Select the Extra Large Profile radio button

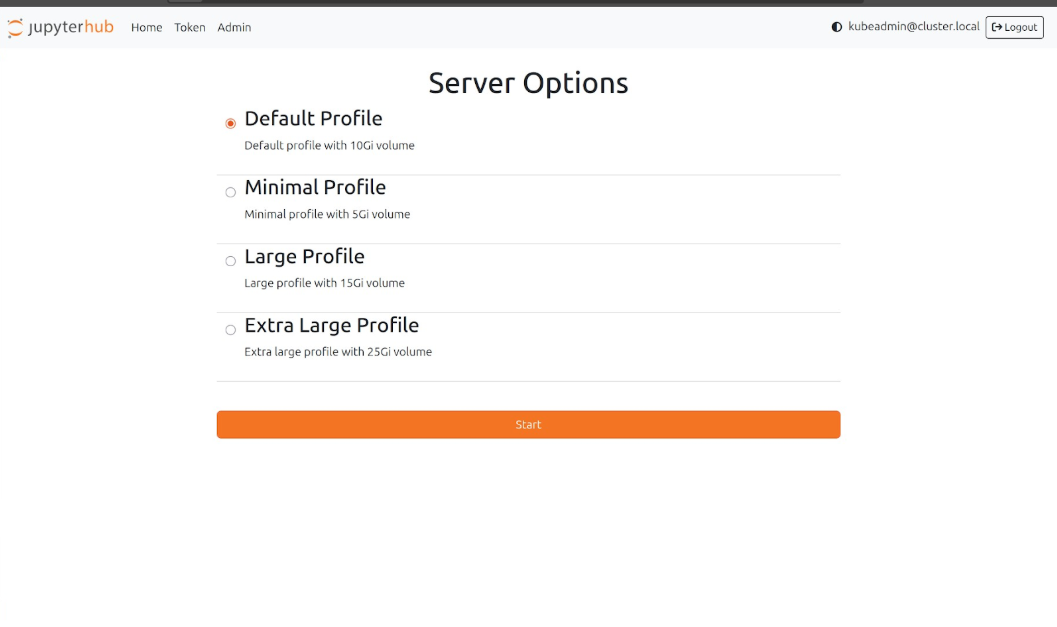click(x=230, y=329)
